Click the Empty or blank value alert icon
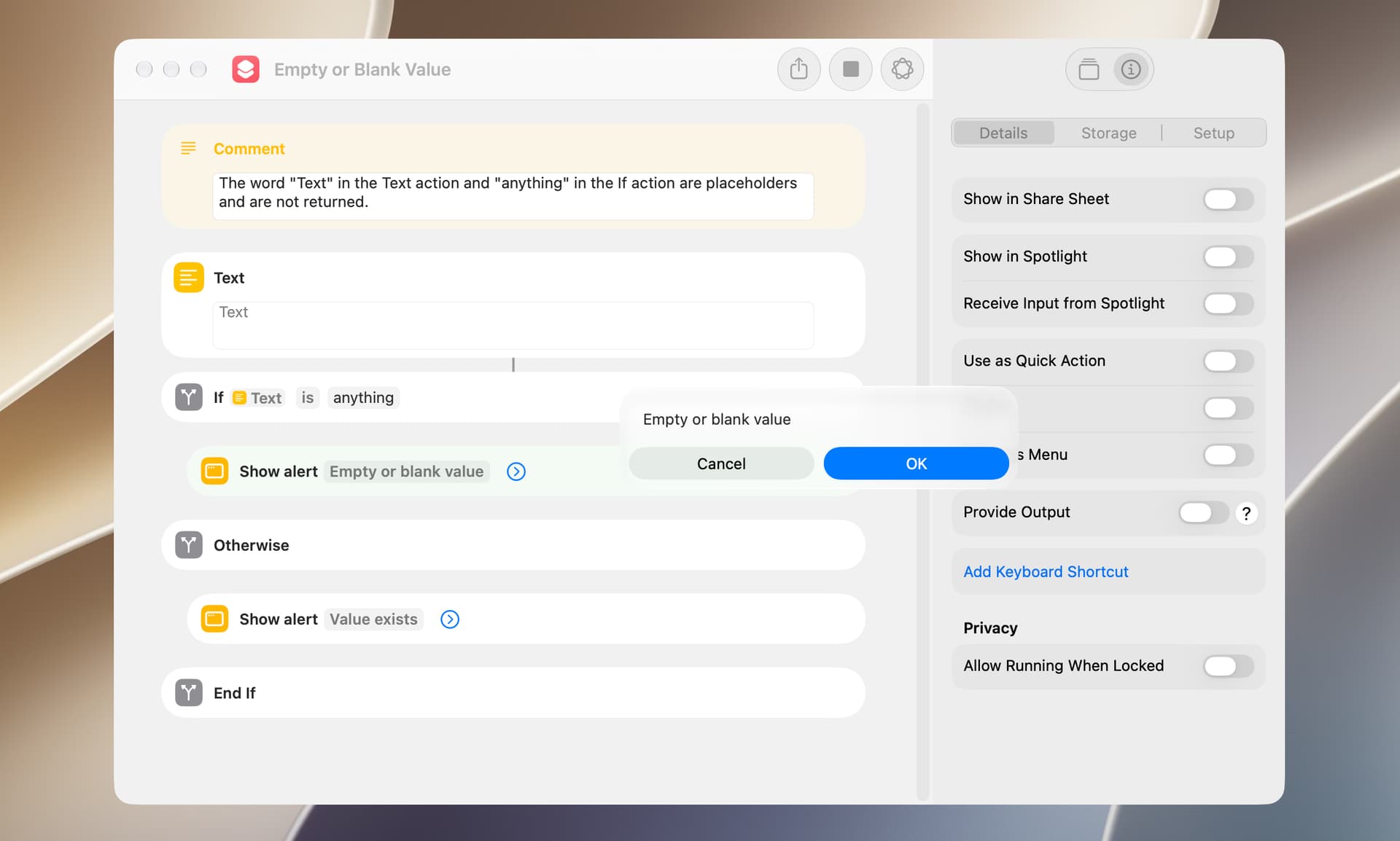Screen dimensions: 1400x841 215,472
